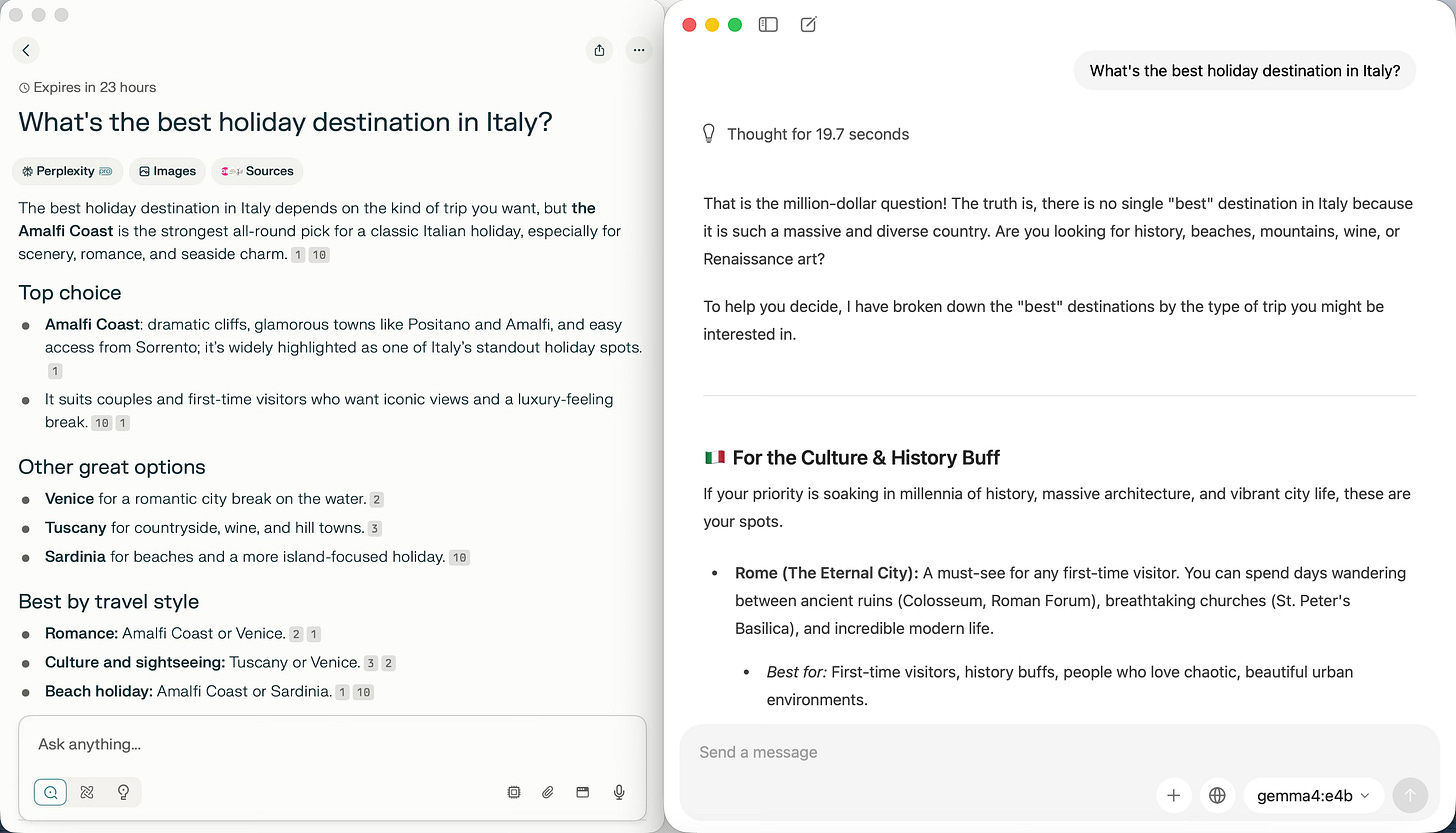Click the window/browser icon beside the microphone

tap(583, 792)
